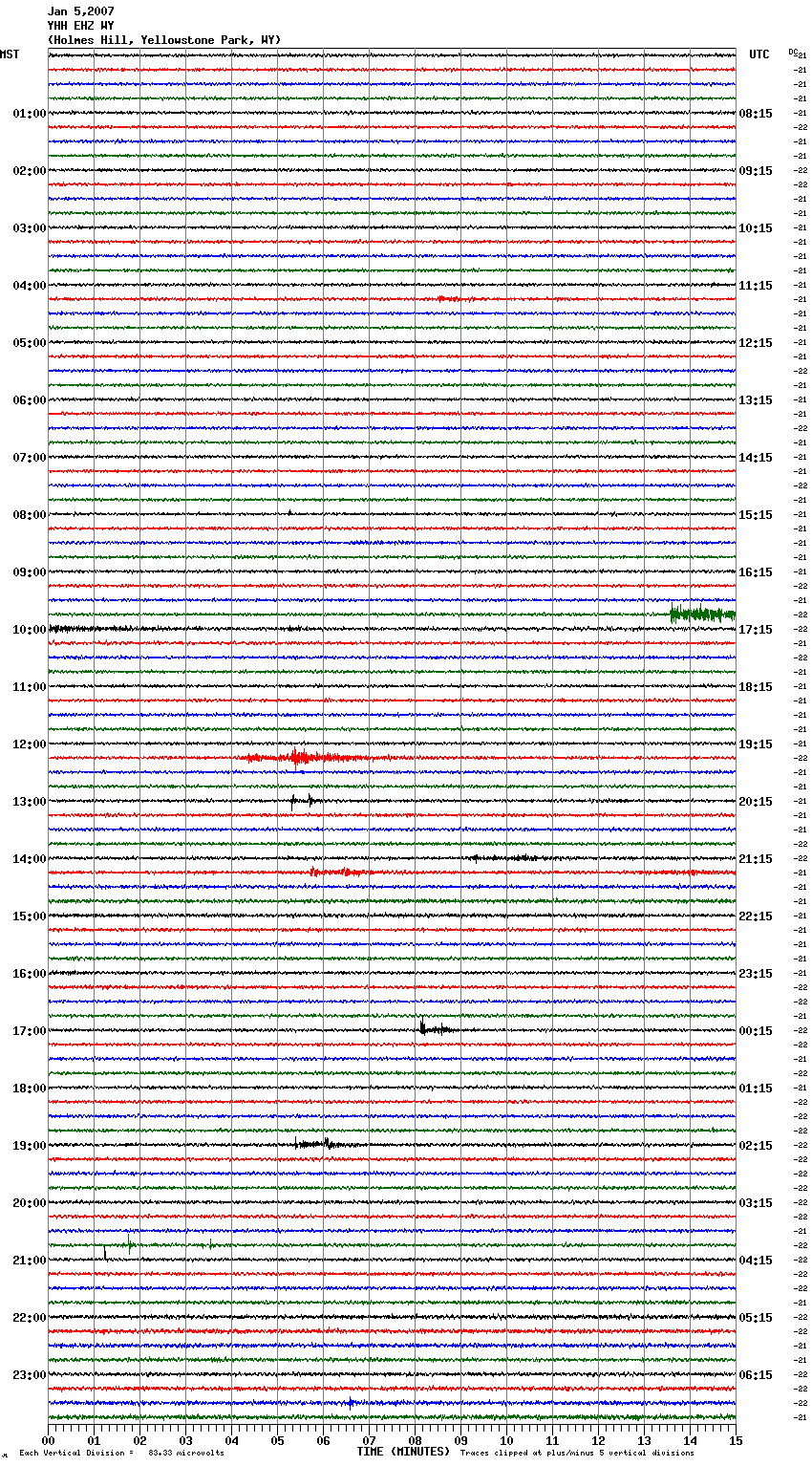Click the "TIME (MINUTES)" axis title

[x=403, y=1452]
